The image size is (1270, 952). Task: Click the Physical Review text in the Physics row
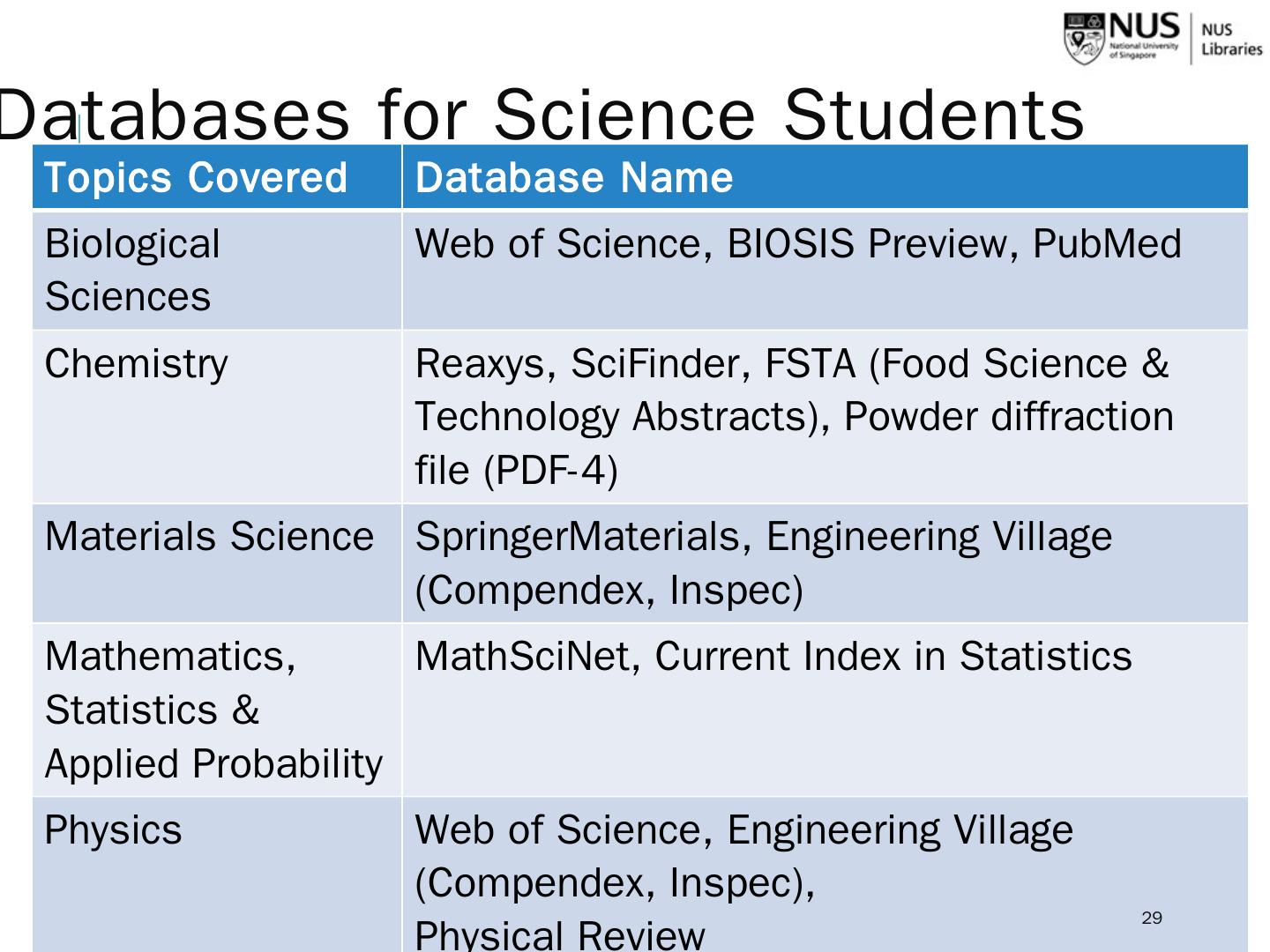[x=559, y=934]
